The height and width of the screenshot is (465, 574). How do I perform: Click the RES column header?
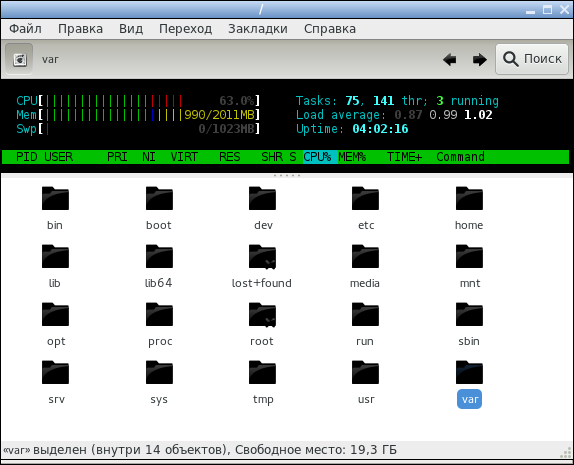point(230,157)
